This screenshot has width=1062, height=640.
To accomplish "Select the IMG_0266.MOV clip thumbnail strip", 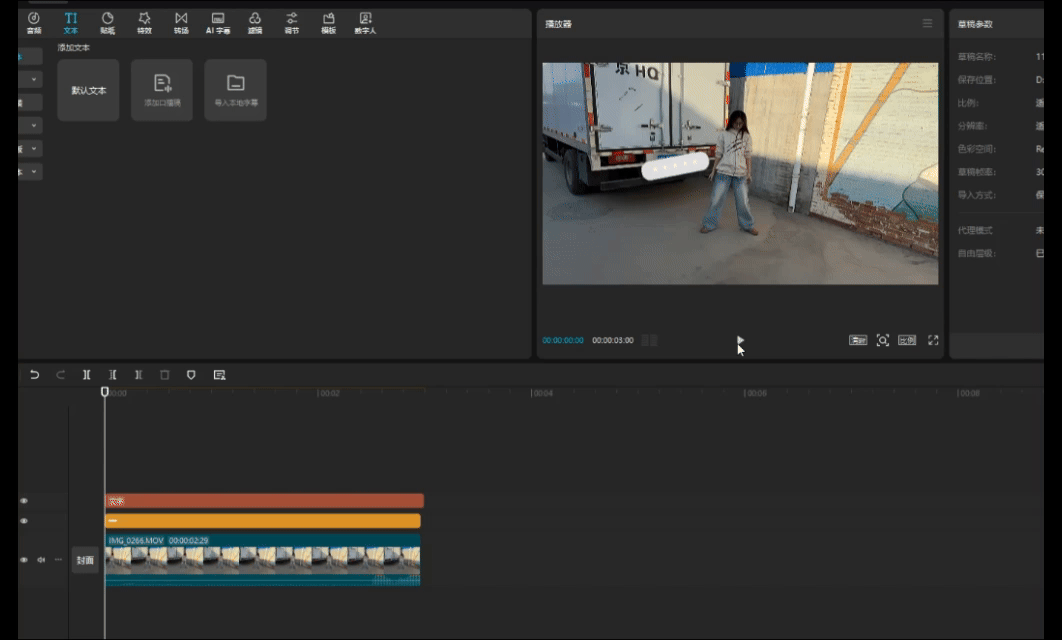I will pos(262,560).
